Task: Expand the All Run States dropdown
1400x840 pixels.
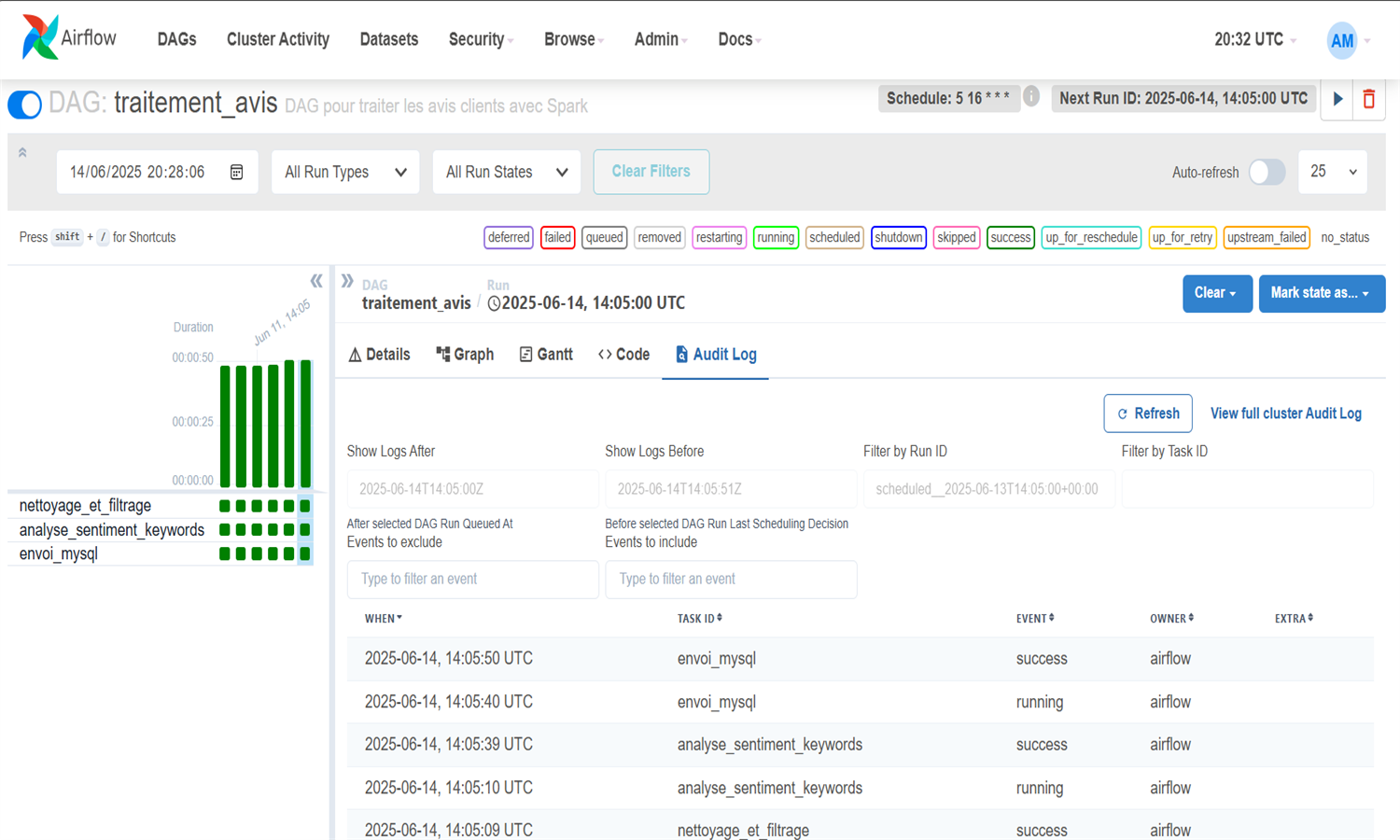Action: (506, 172)
